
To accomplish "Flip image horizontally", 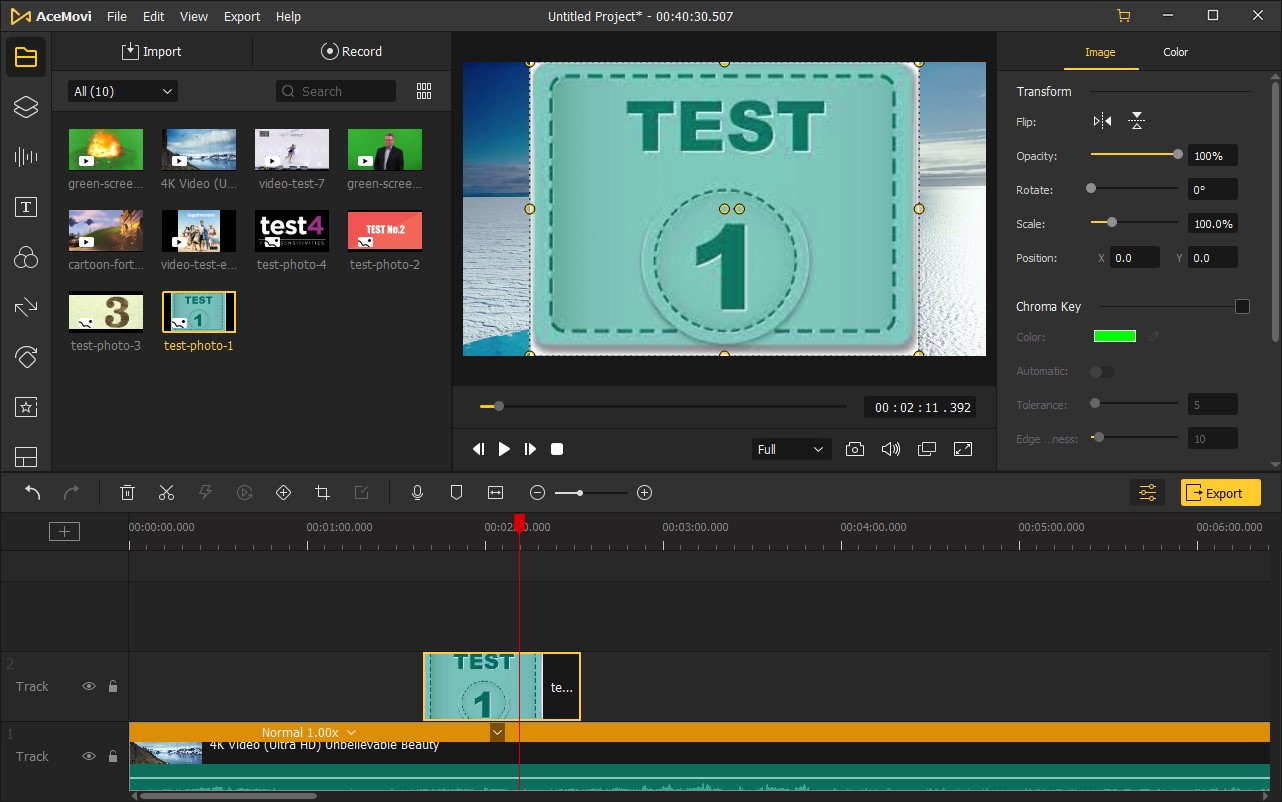I will click(x=1102, y=122).
